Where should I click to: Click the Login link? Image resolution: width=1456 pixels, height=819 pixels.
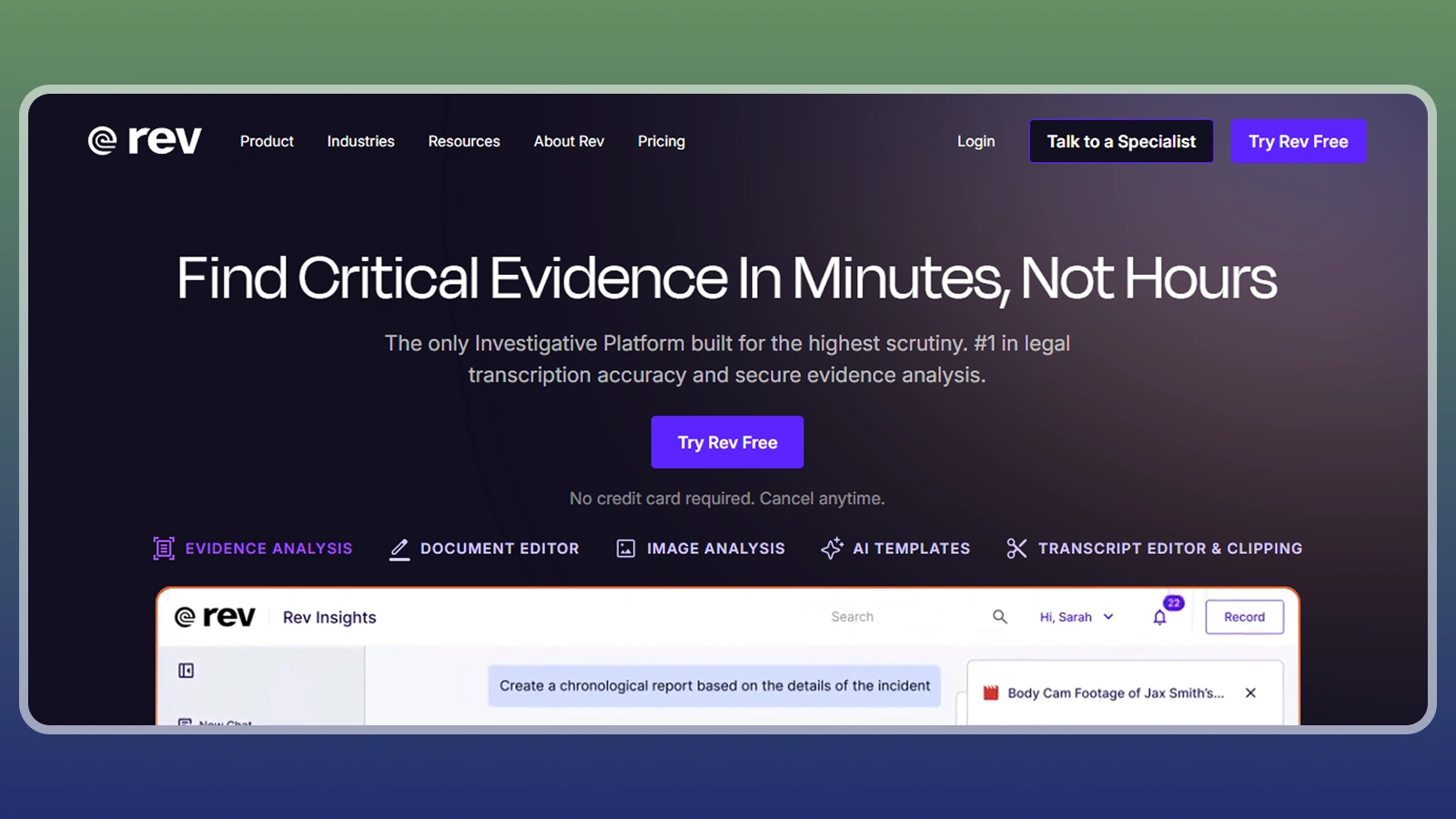(976, 141)
